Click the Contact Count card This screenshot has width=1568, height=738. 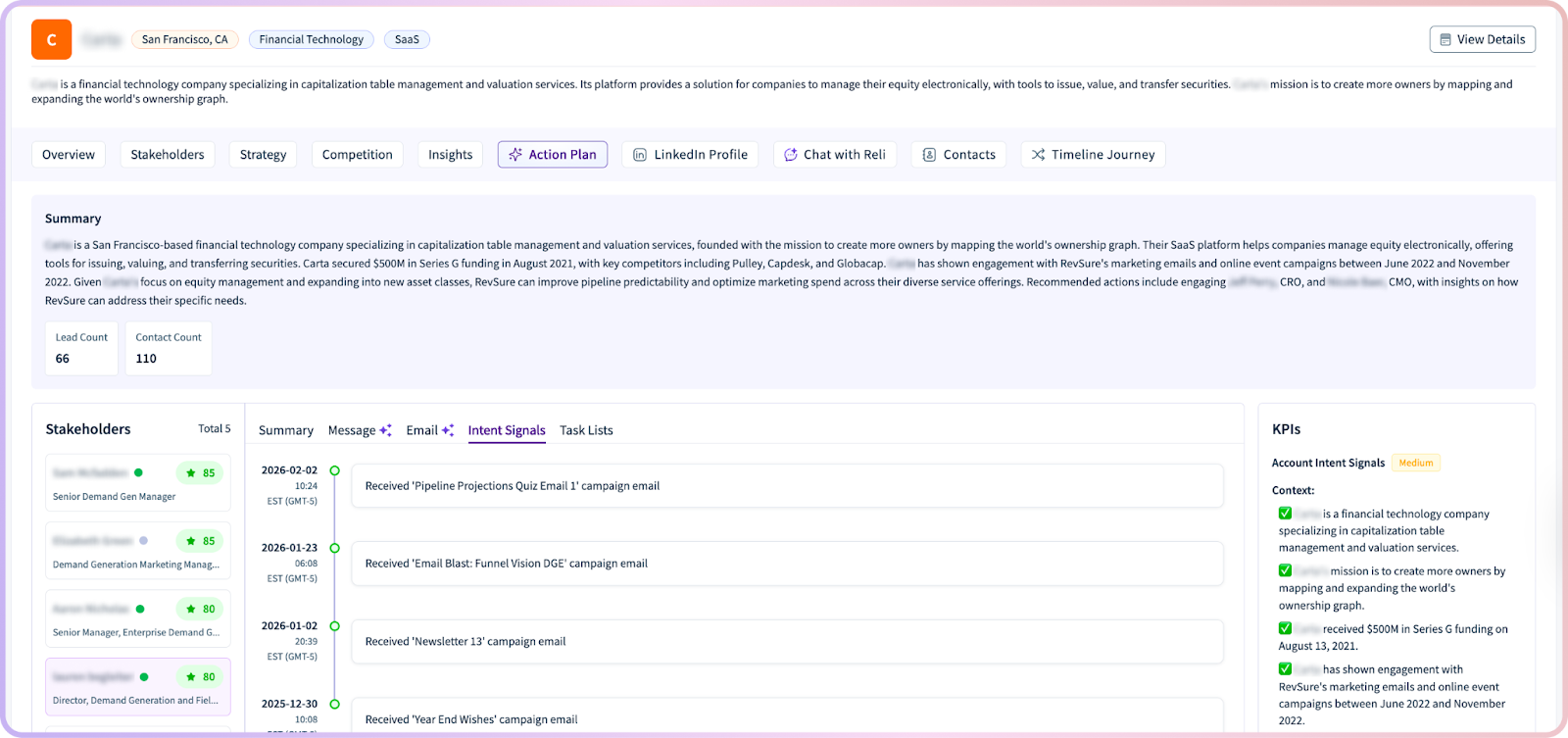[x=169, y=348]
